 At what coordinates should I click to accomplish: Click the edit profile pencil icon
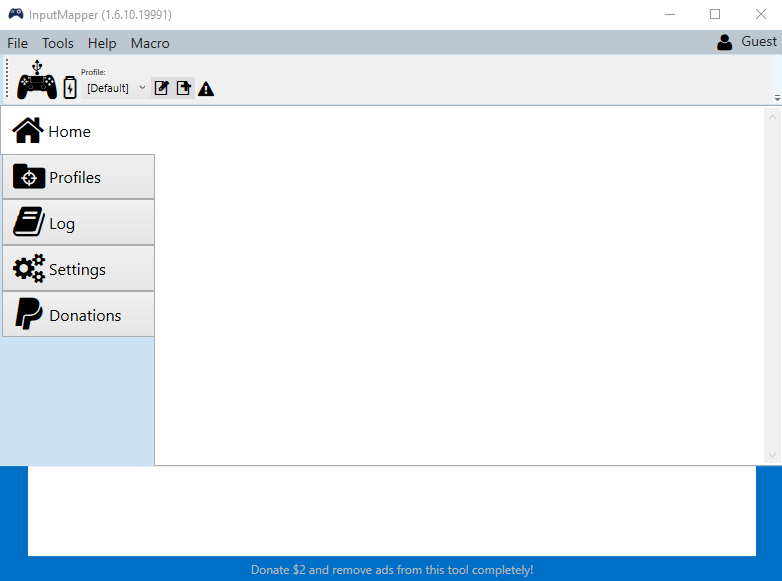click(x=162, y=88)
